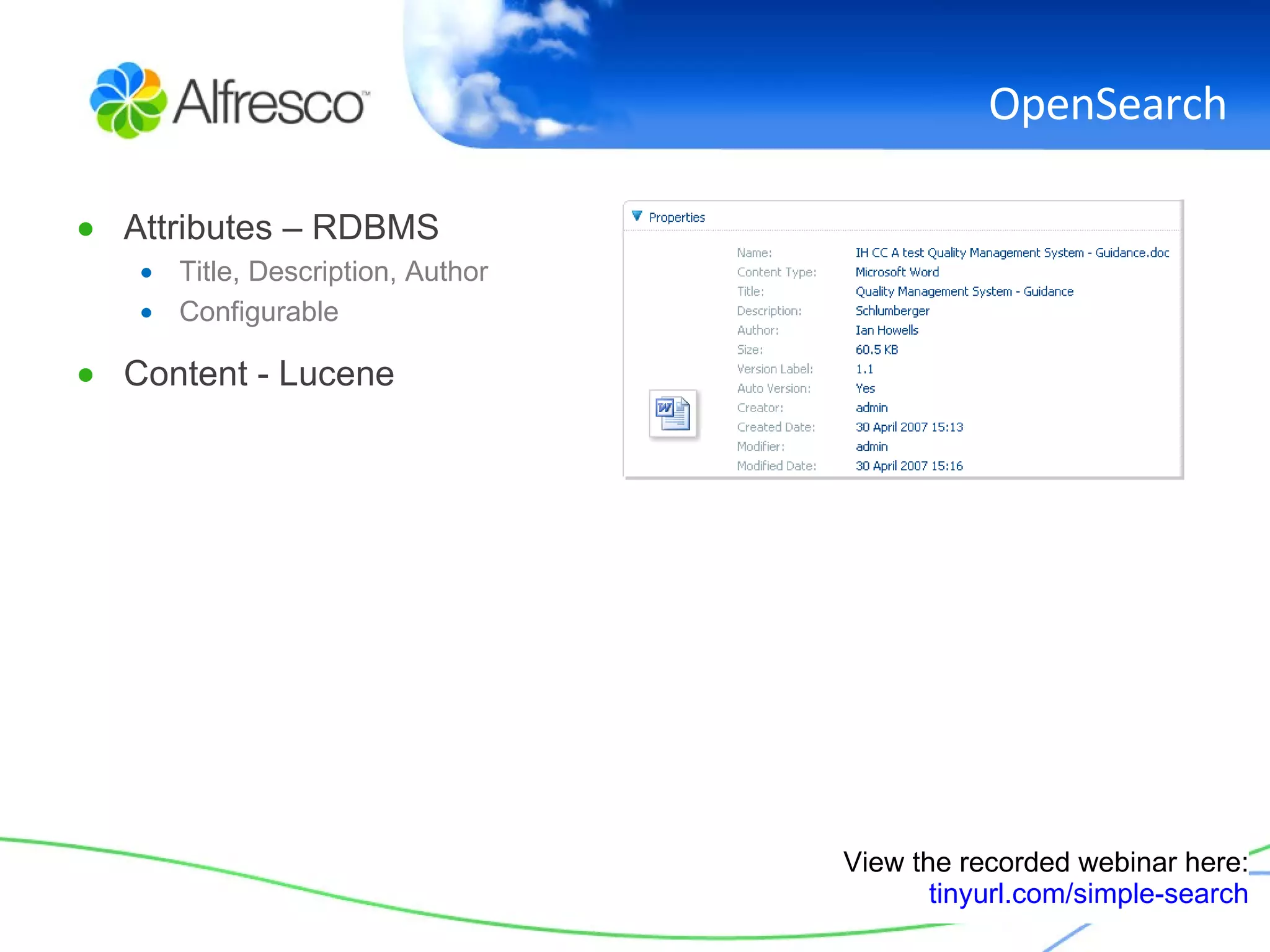The height and width of the screenshot is (952, 1270).
Task: Click the 'Auto Version:' field label
Action: click(773, 388)
